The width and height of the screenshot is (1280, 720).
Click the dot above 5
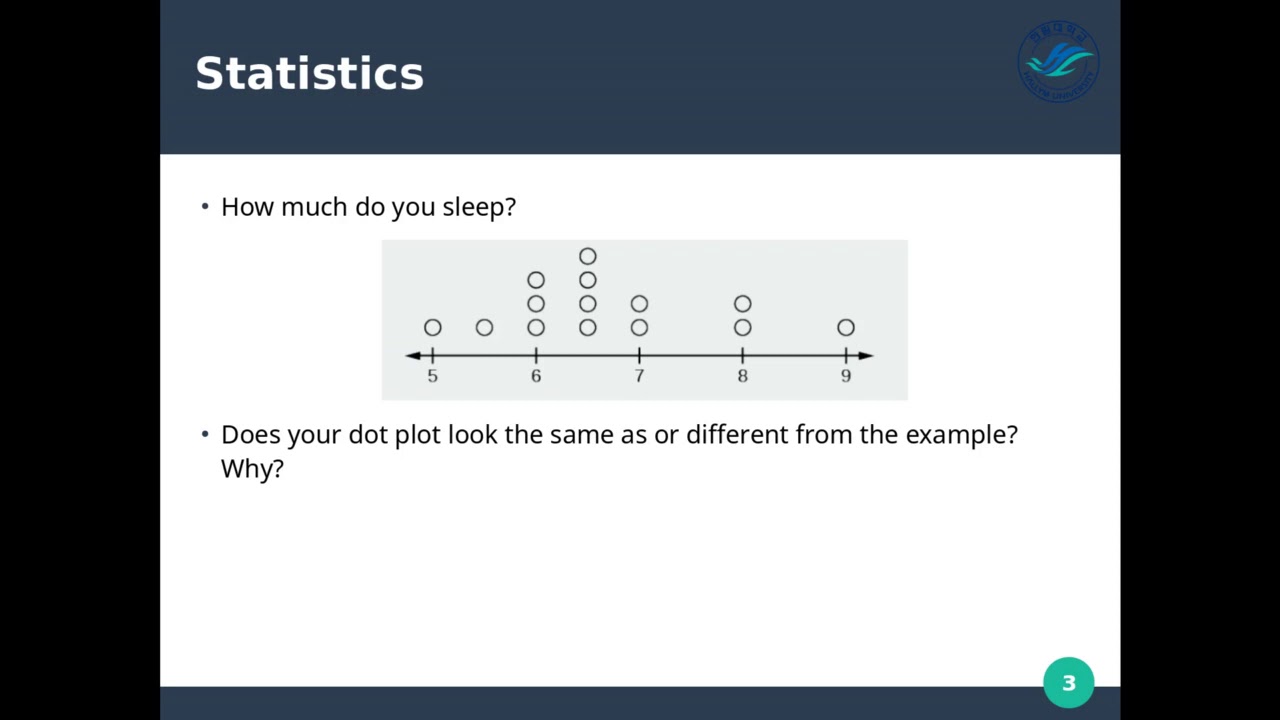click(x=432, y=327)
